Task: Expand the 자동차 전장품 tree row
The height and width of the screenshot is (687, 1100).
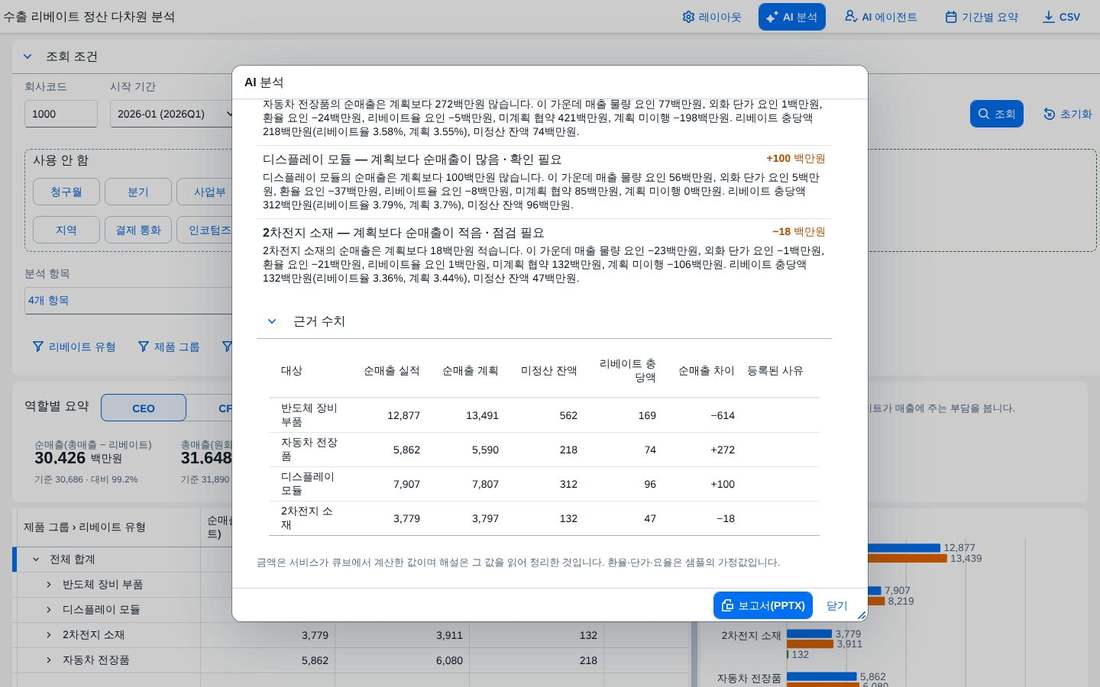Action: pos(48,660)
